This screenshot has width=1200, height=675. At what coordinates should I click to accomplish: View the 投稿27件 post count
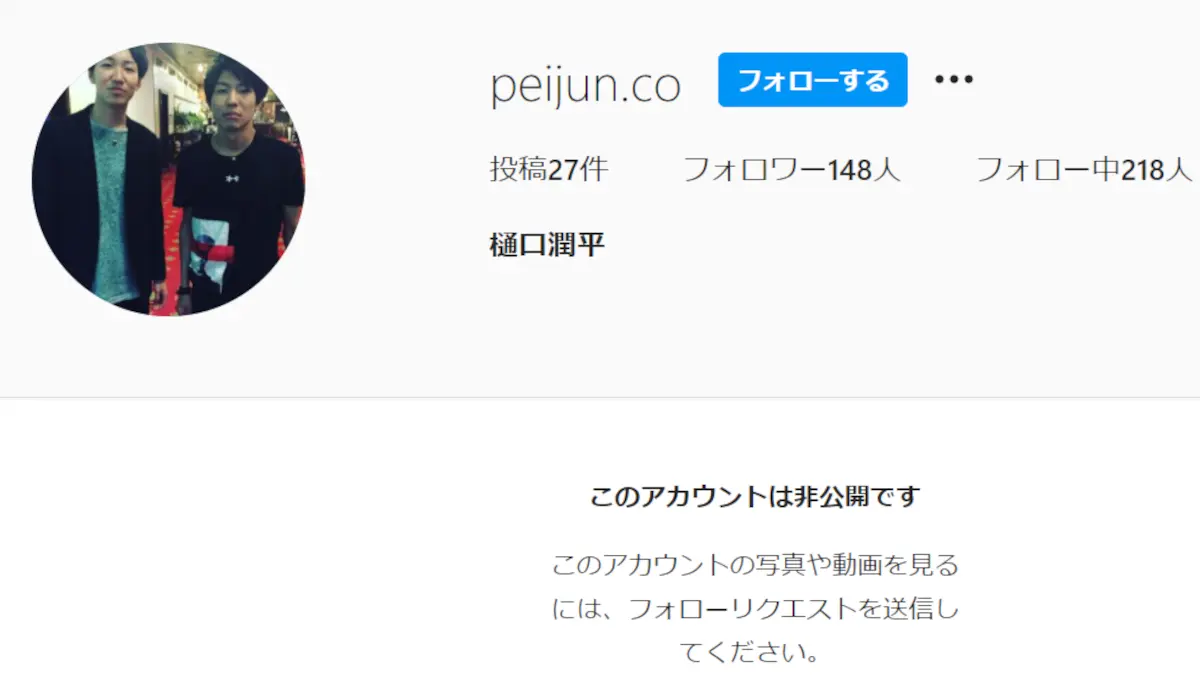click(x=549, y=170)
